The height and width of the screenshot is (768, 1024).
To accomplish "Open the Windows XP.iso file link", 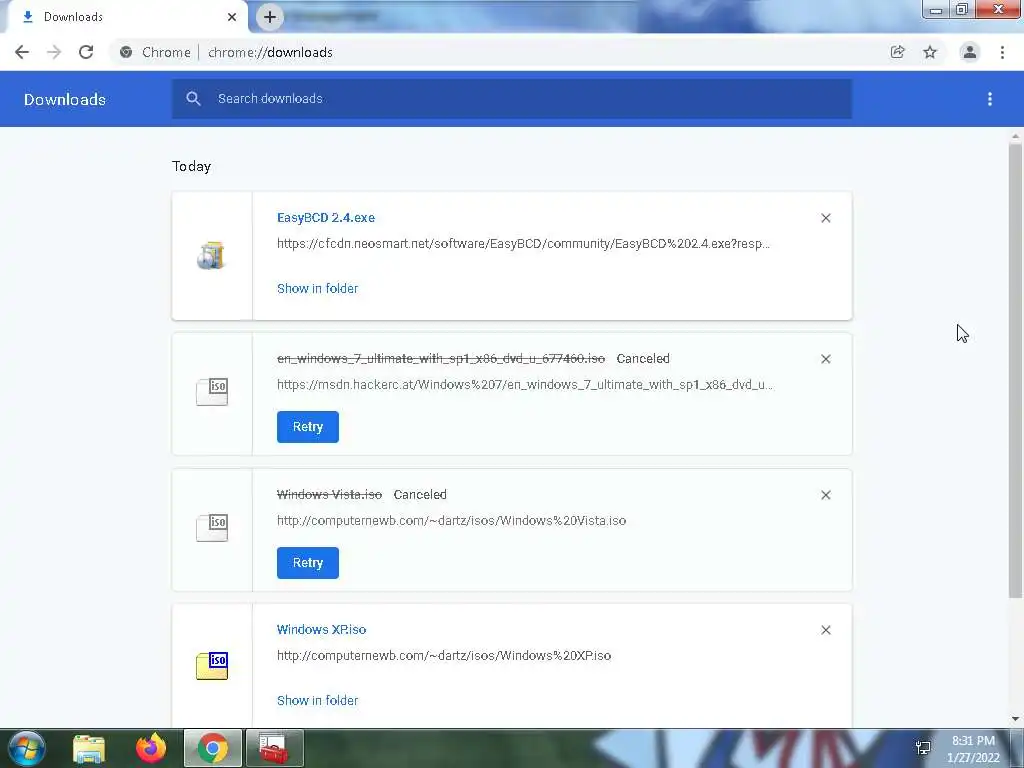I will [x=321, y=630].
